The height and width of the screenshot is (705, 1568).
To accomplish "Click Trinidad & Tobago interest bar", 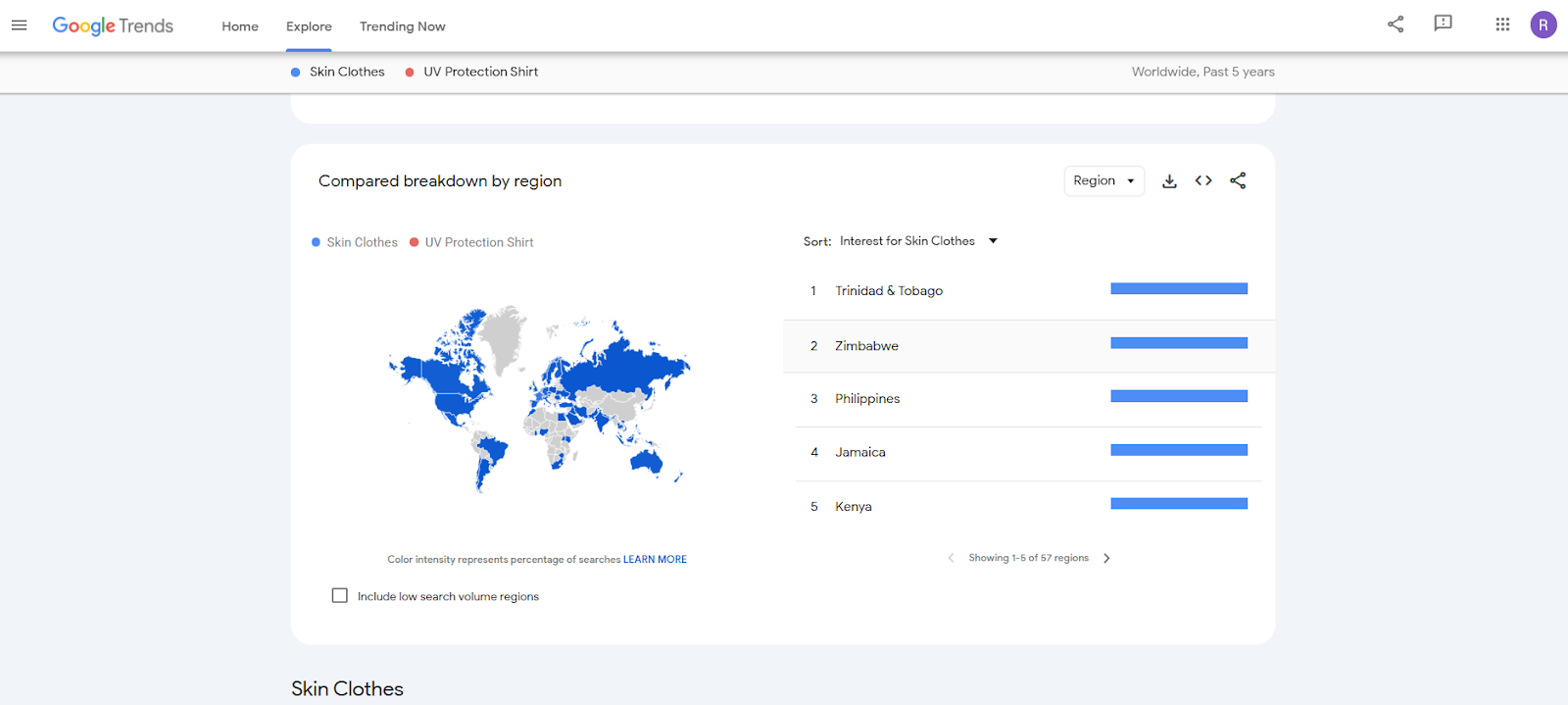I will point(1179,289).
